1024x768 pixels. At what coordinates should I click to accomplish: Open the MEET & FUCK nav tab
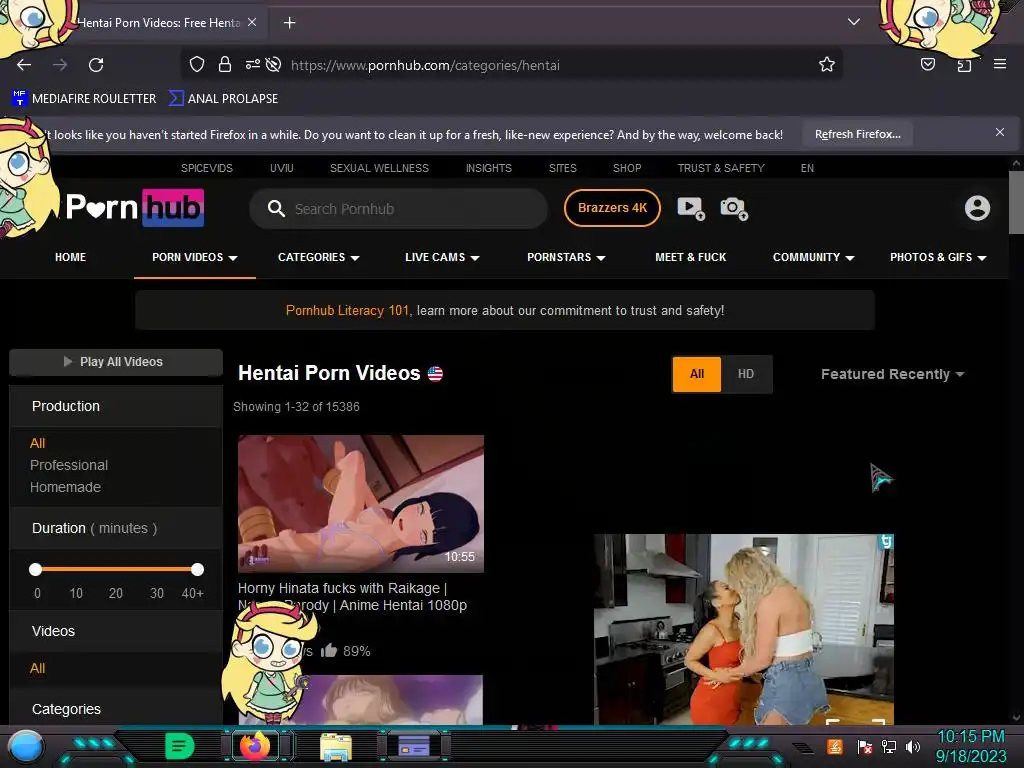[x=690, y=257]
